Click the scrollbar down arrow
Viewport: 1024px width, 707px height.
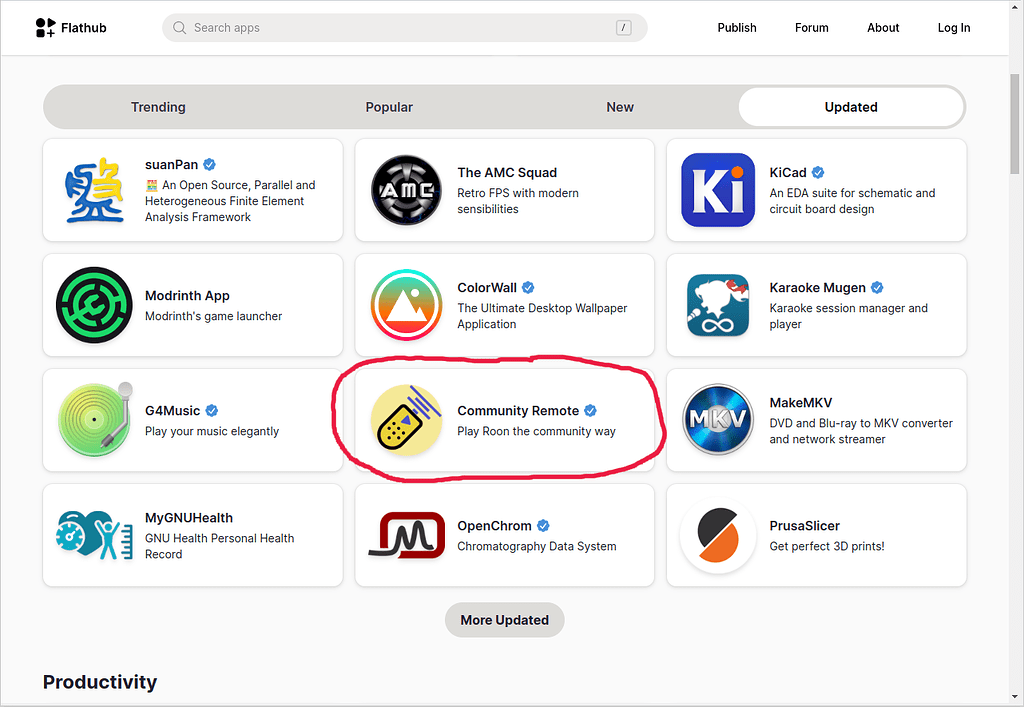coord(1015,697)
